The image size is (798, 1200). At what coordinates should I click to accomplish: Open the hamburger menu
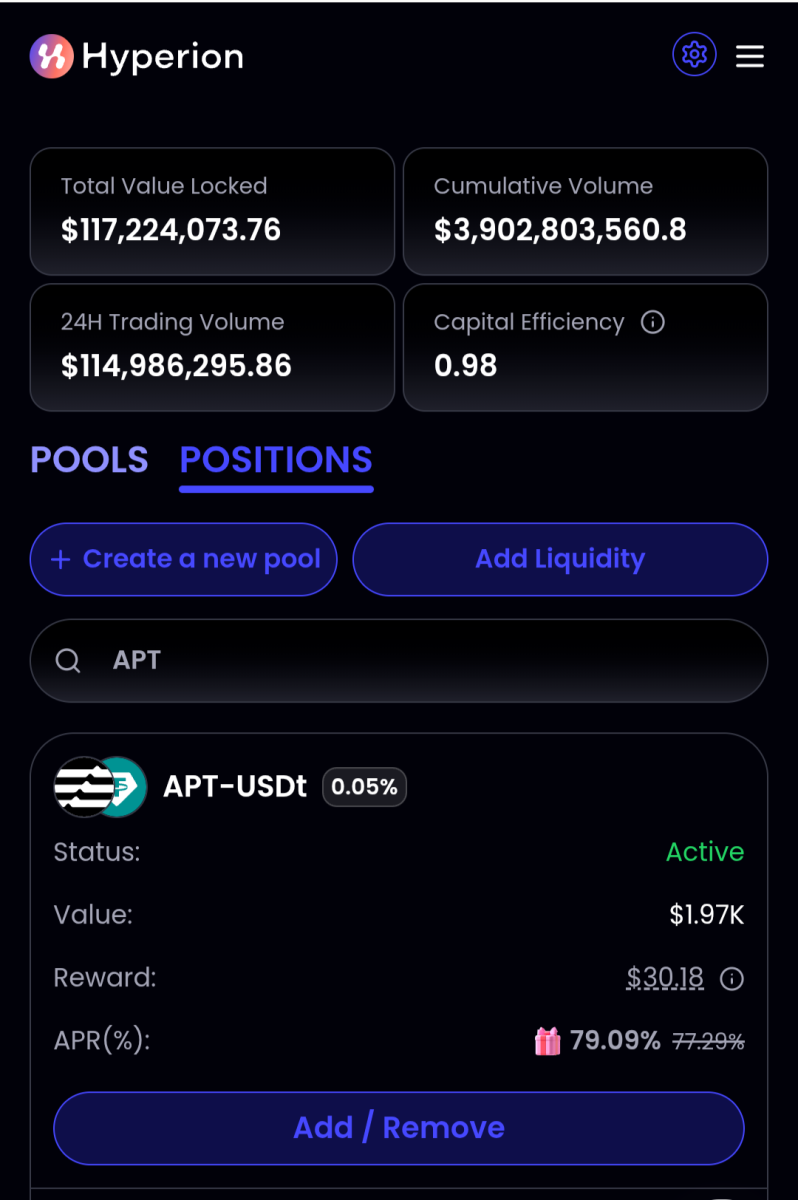click(x=750, y=56)
